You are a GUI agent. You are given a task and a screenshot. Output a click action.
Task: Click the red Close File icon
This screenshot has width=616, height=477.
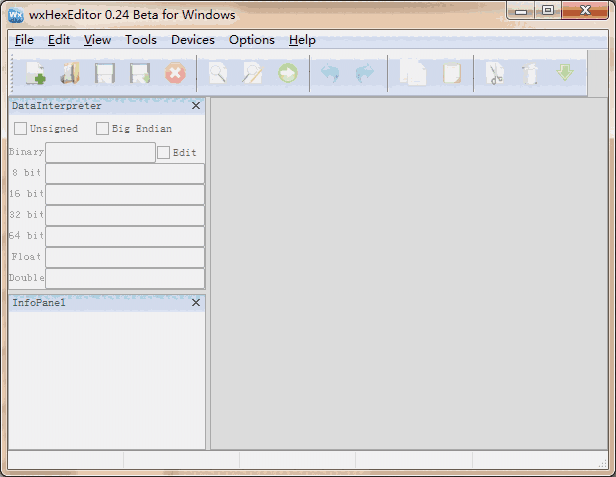tap(175, 73)
